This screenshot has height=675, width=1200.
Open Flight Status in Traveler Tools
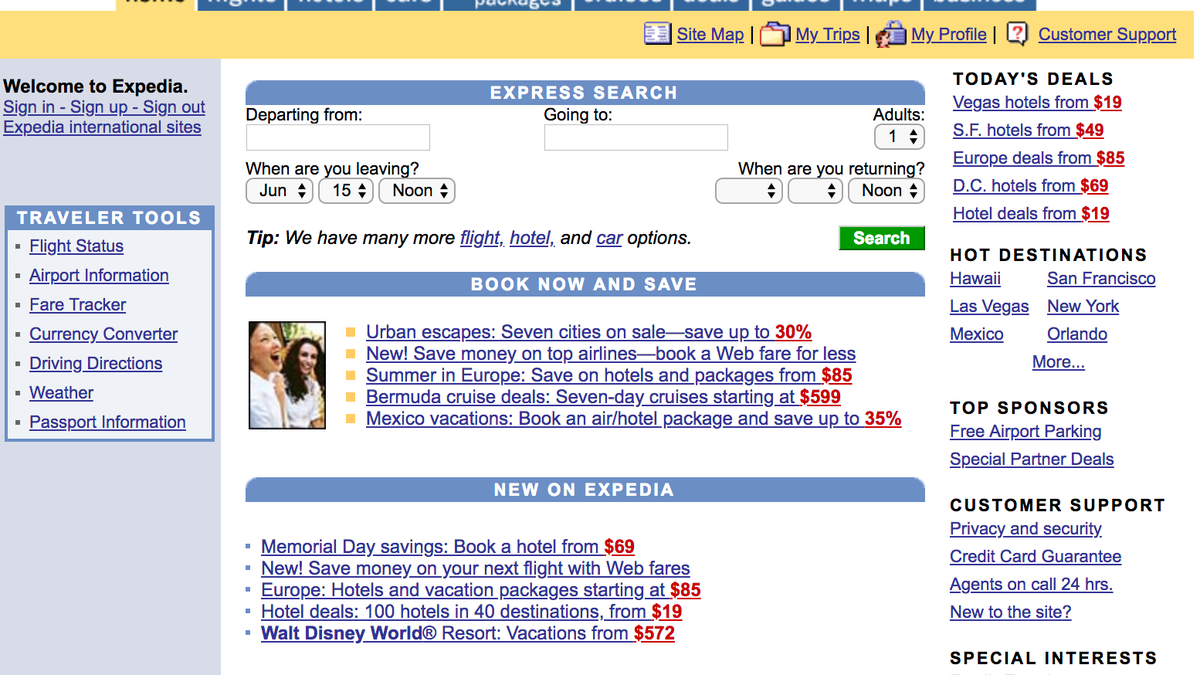pyautogui.click(x=77, y=246)
